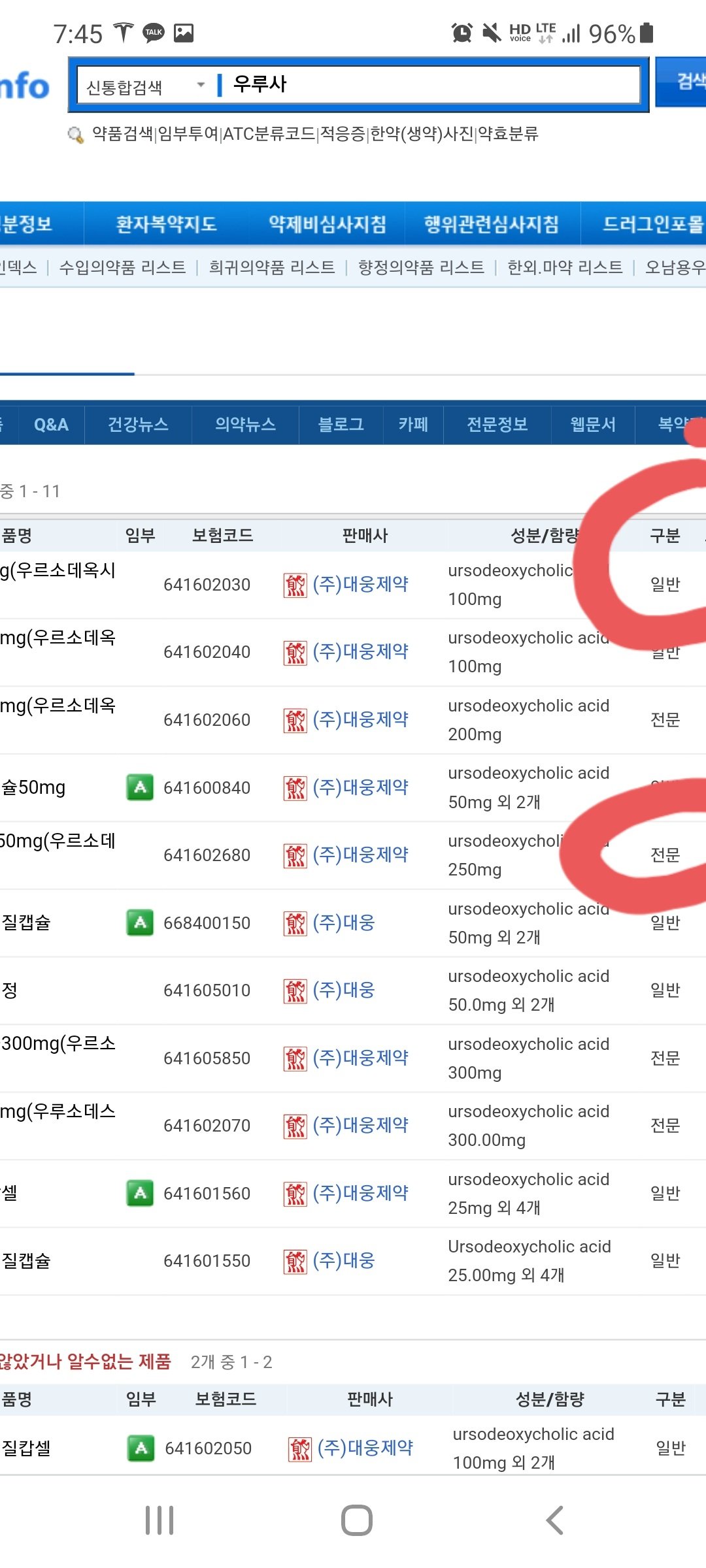This screenshot has width=706, height=1568.
Task: Tap the Android recent apps button
Action: [x=160, y=1520]
